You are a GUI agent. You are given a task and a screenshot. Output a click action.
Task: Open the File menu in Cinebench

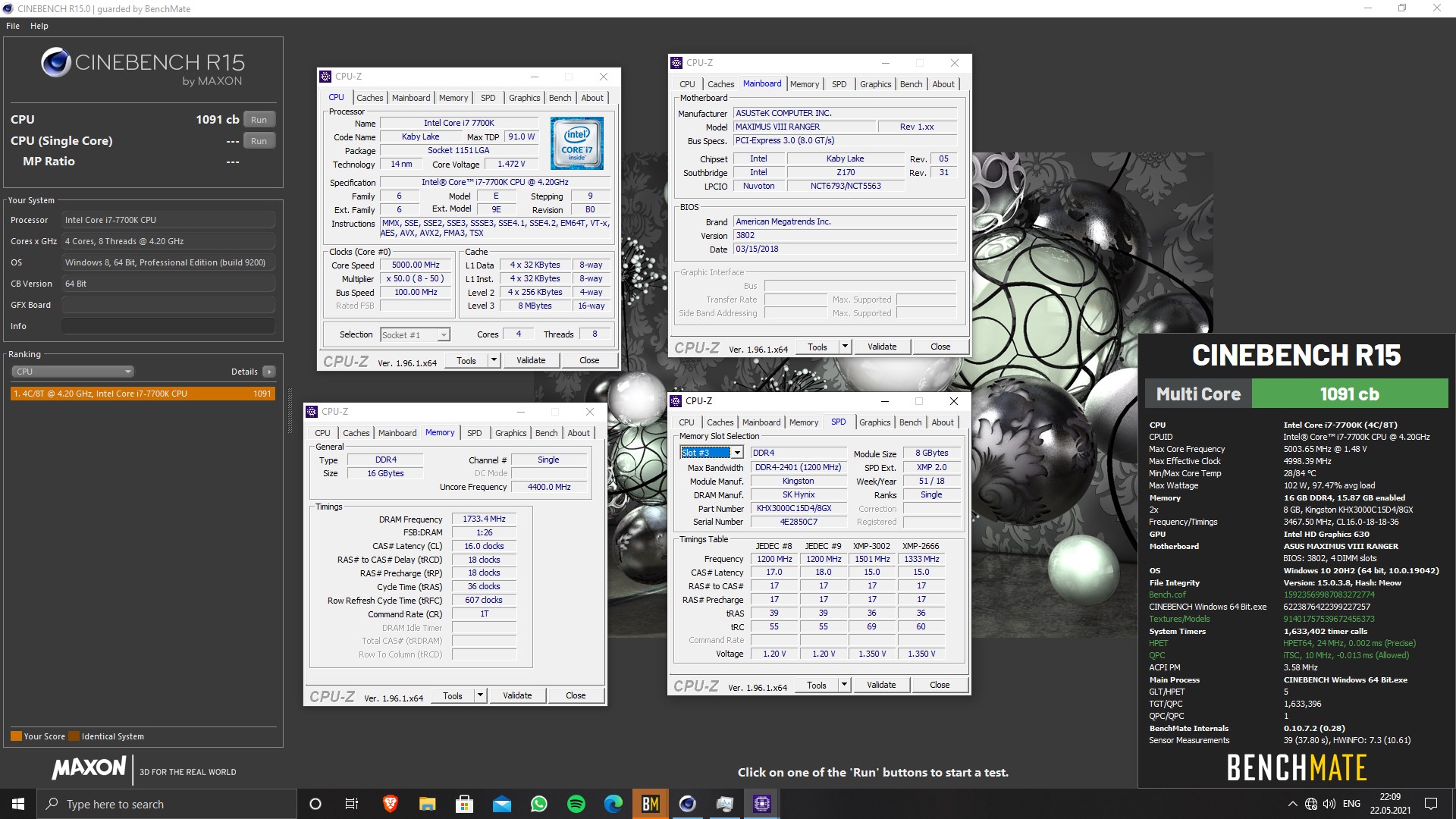13,26
